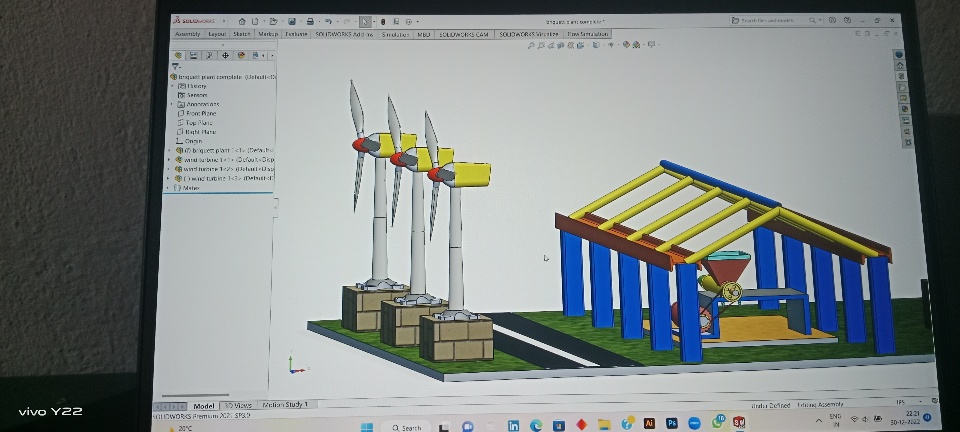Open WhatsApp from the taskbar
The image size is (960, 432).
717,423
